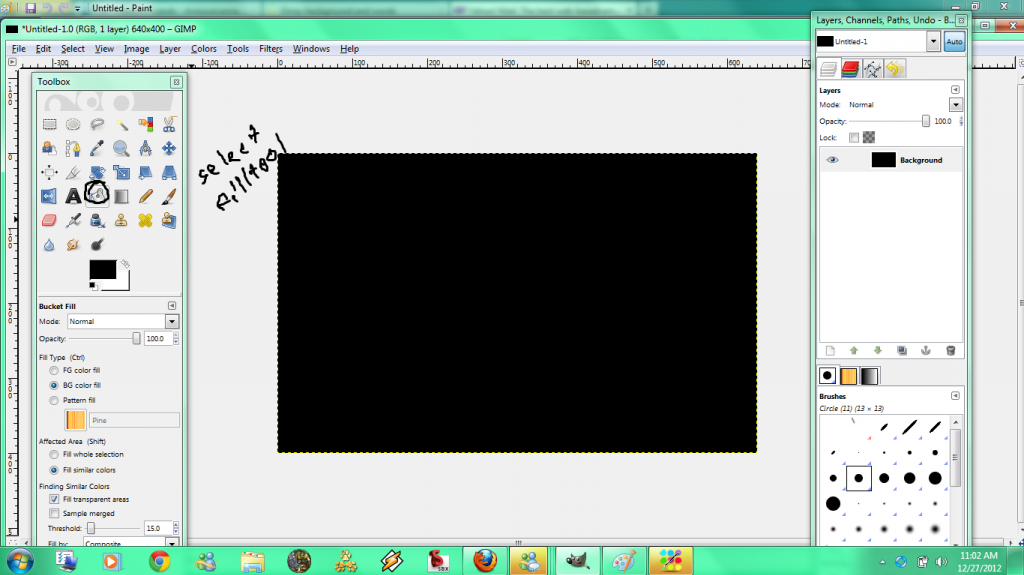Toggle the Lock pixels checkbox in Layers
Screen dimensions: 1024x575
coord(854,137)
